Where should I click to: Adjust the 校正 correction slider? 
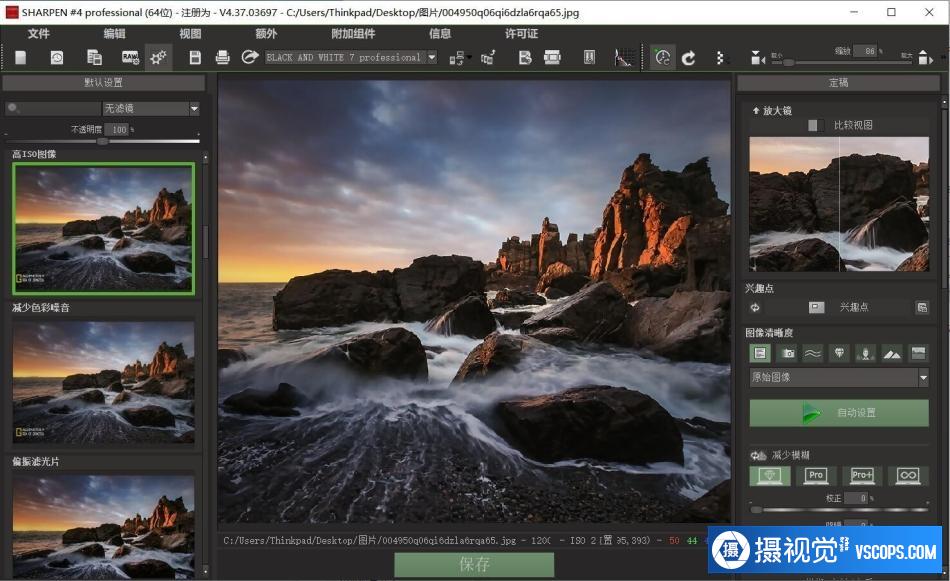[x=839, y=510]
